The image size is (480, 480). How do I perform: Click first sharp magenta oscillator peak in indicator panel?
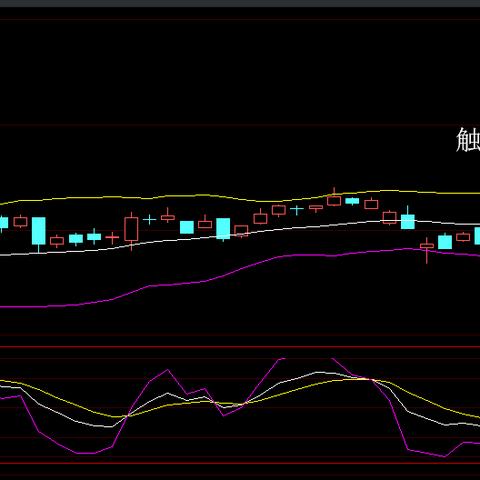[168, 370]
